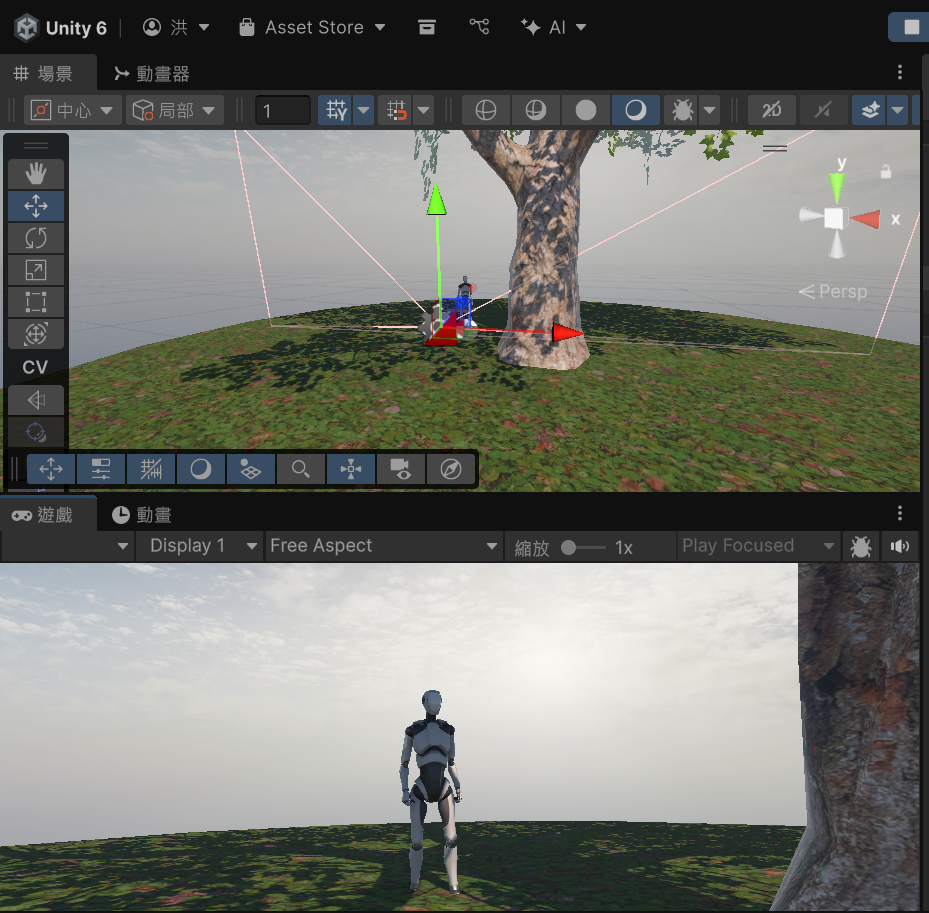Switch to the 動畫 animation tab

click(x=142, y=515)
